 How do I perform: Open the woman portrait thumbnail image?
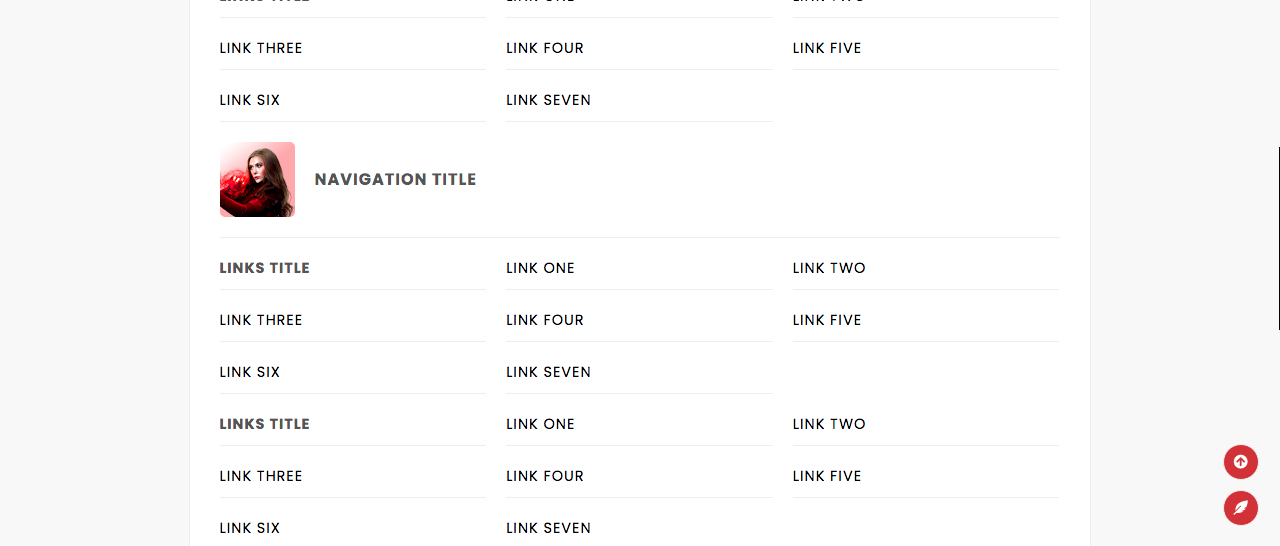coord(257,179)
